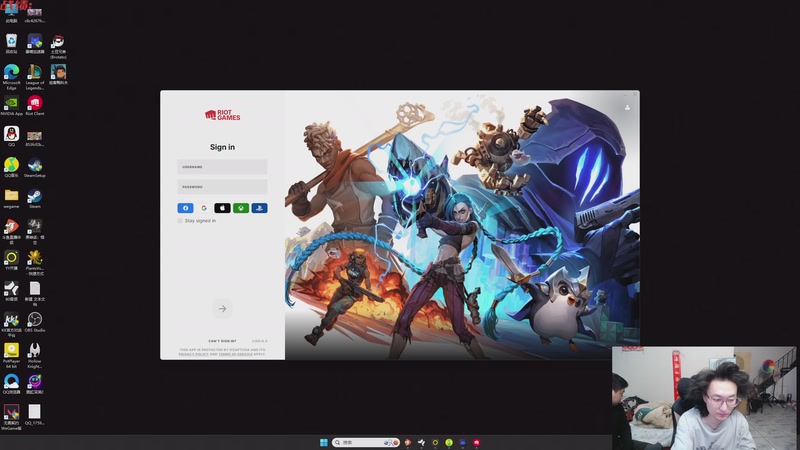Sign in with the Google button

click(204, 208)
